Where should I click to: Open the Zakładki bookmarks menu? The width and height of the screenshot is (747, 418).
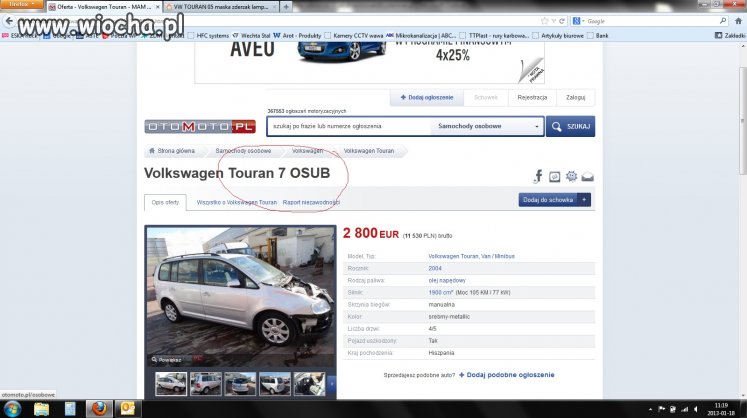[x=730, y=36]
